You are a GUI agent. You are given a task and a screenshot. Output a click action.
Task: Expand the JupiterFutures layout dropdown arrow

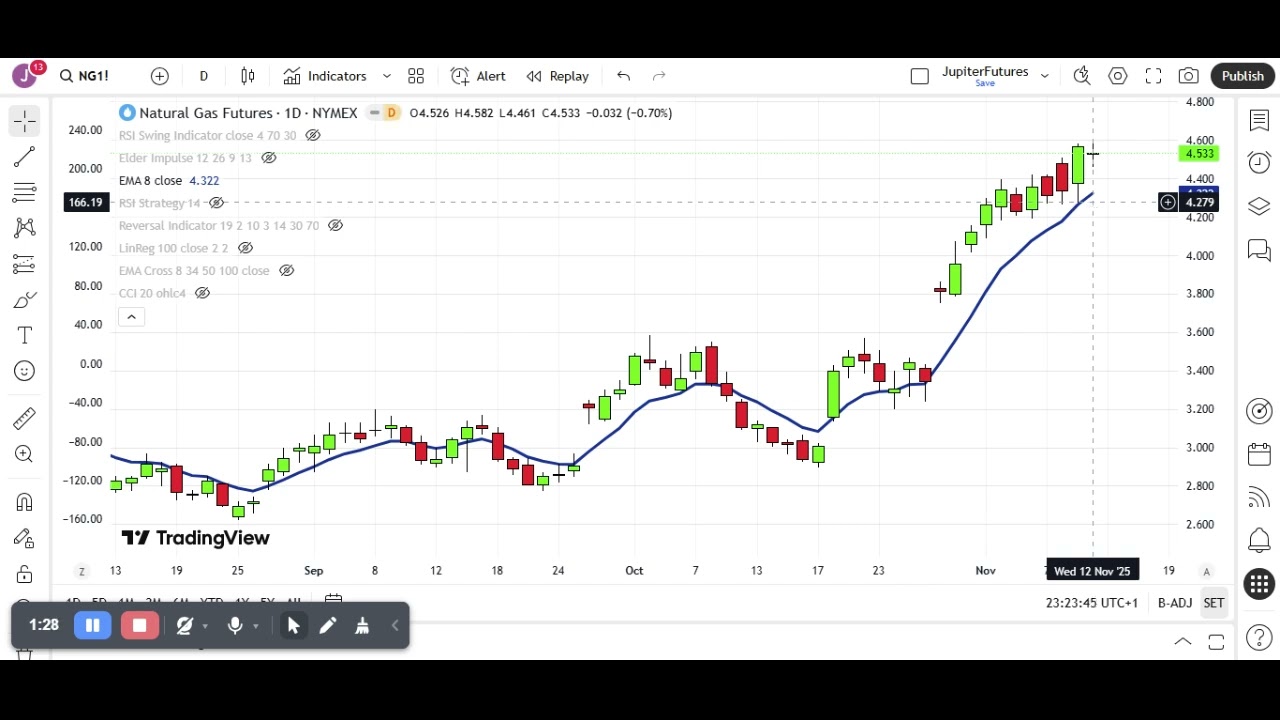pyautogui.click(x=1044, y=76)
